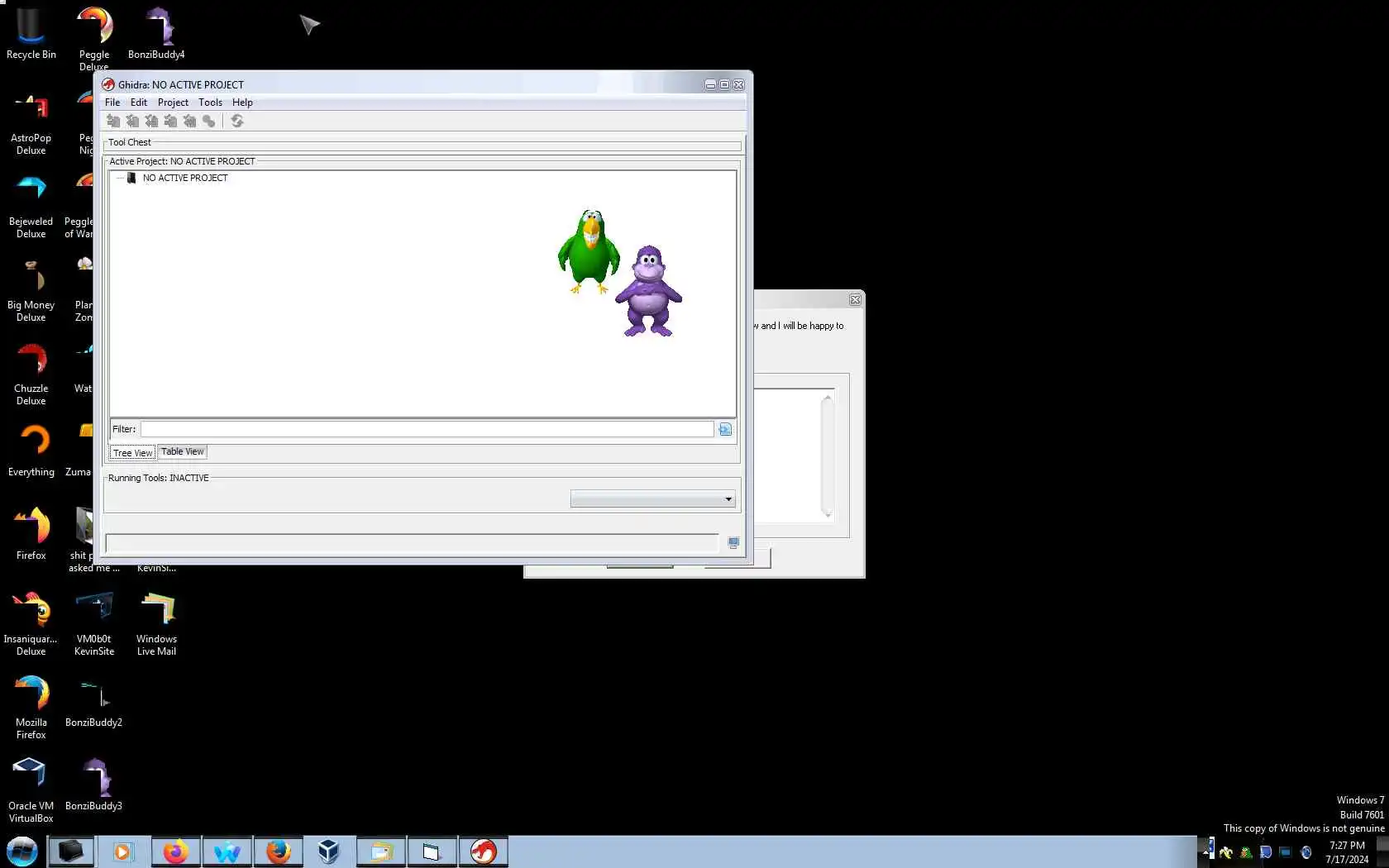This screenshot has height=868, width=1389.
Task: Select the Chuzzle Deluxe desktop icon
Action: point(31,374)
